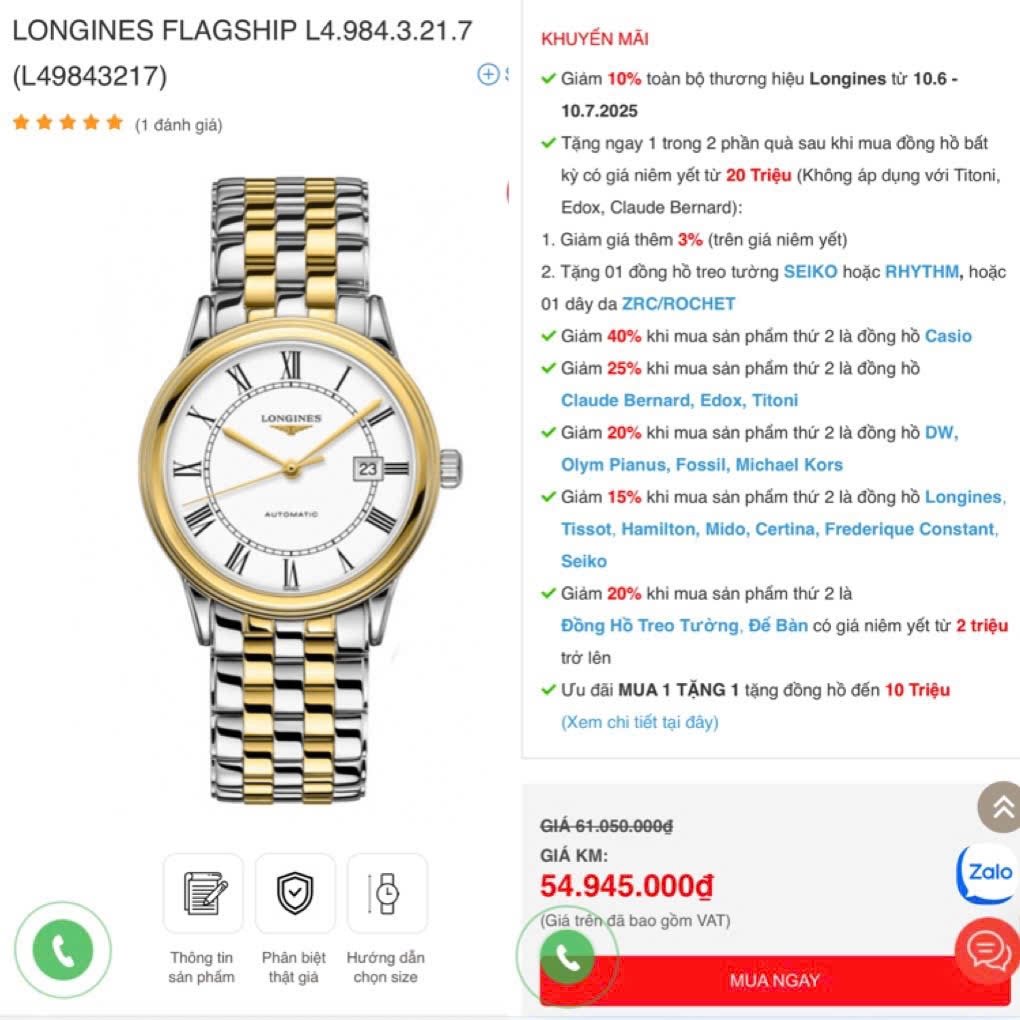Viewport: 1020px width, 1020px height.
Task: Click the ZRC/ROCHET leather strap link
Action: click(x=678, y=304)
